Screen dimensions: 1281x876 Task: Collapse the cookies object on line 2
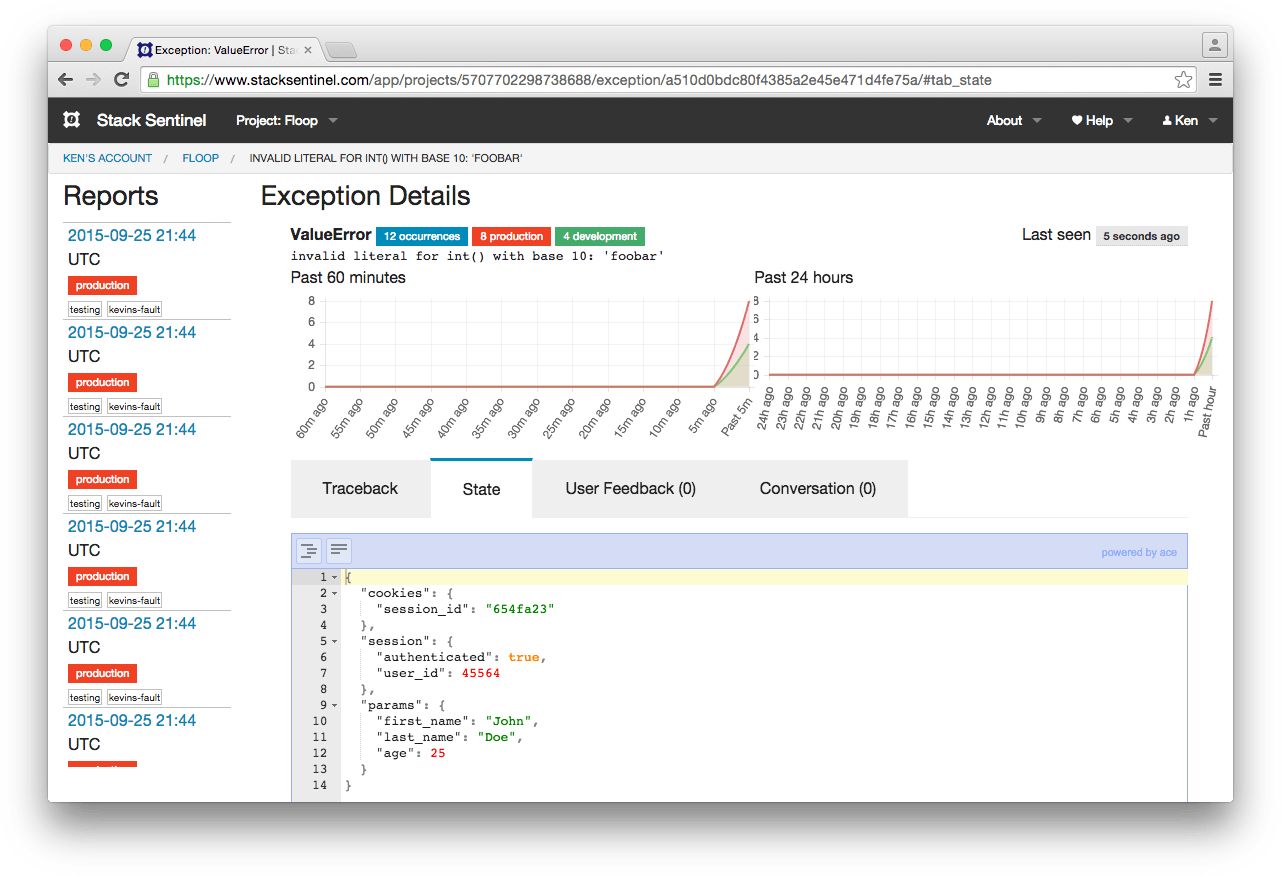pyautogui.click(x=332, y=593)
